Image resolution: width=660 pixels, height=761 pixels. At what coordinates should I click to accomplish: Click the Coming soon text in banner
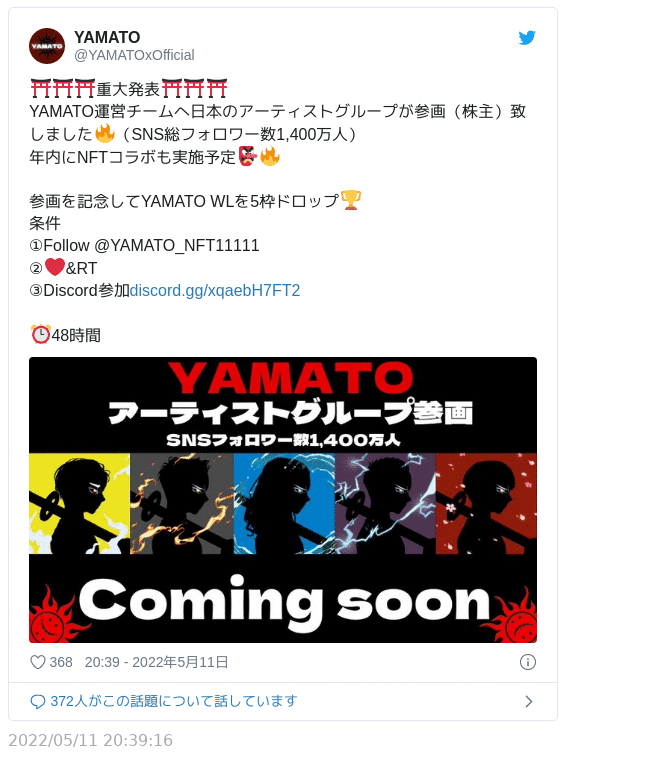tap(284, 602)
